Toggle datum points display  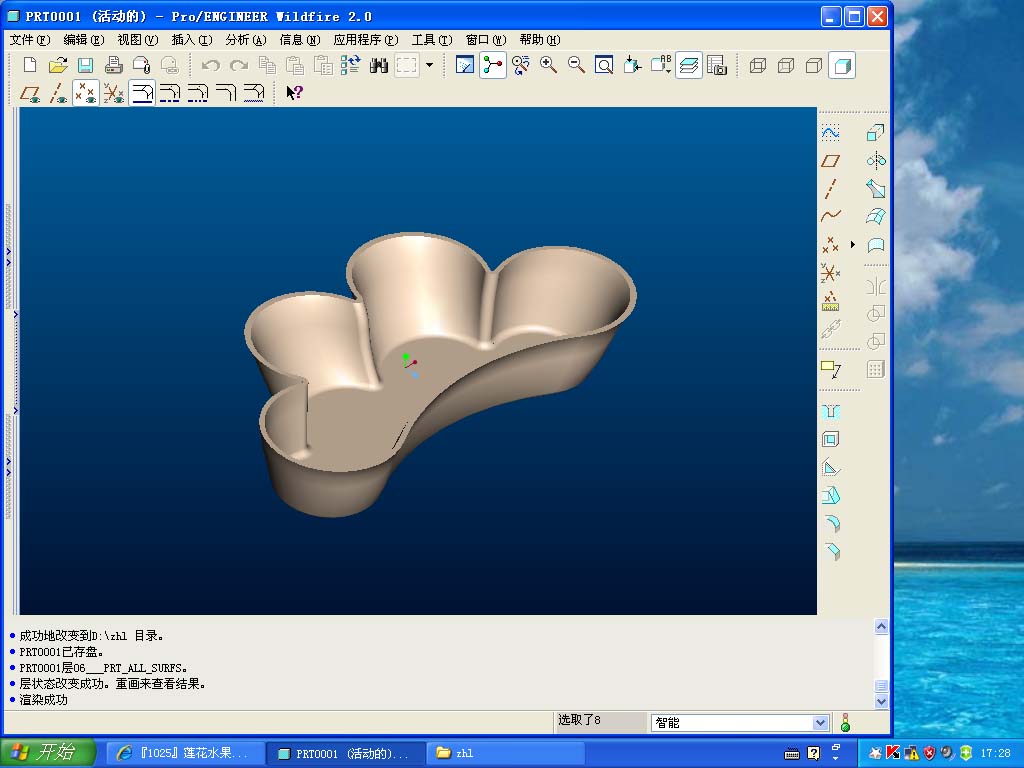click(86, 93)
